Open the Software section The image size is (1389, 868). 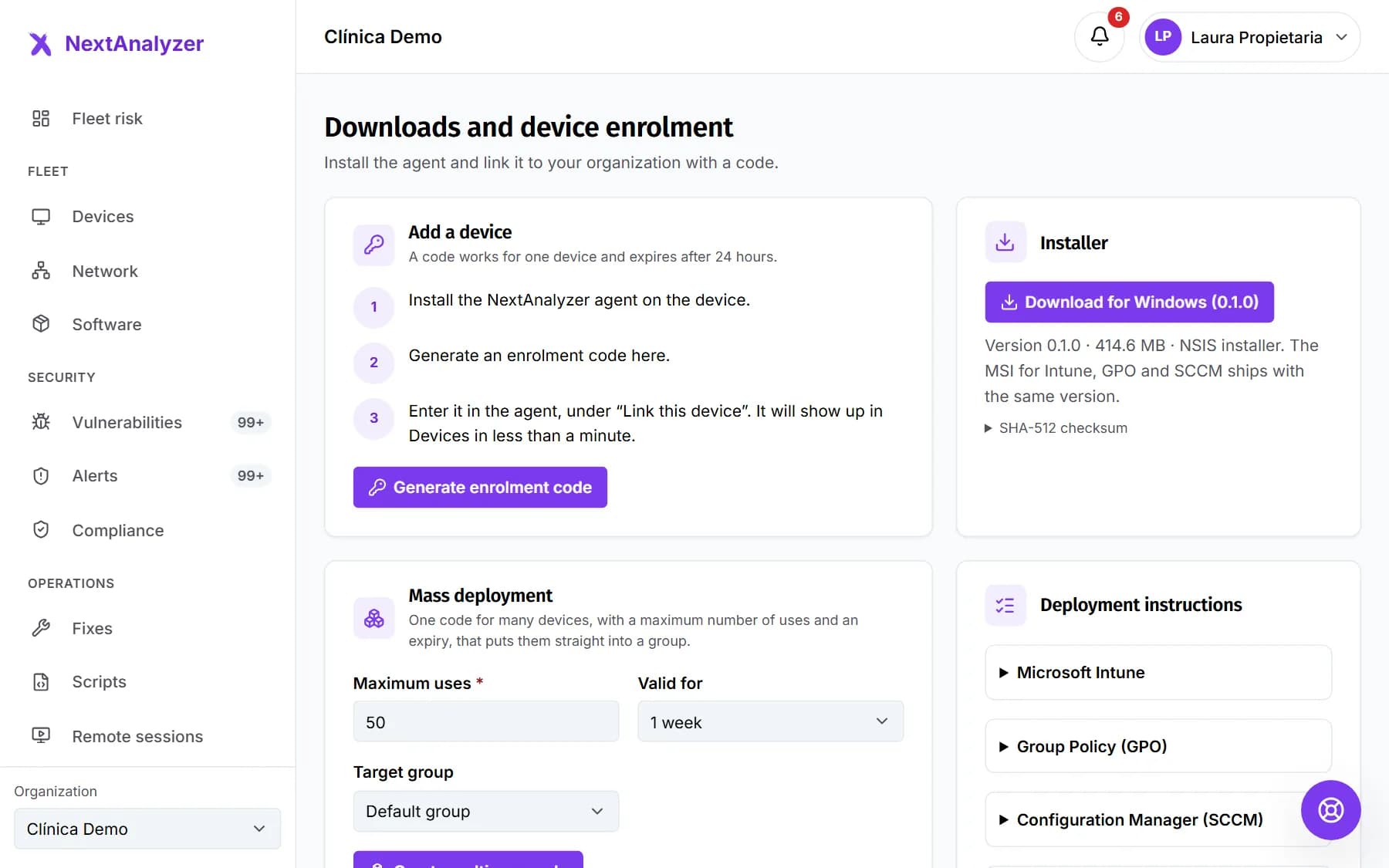tap(147, 324)
